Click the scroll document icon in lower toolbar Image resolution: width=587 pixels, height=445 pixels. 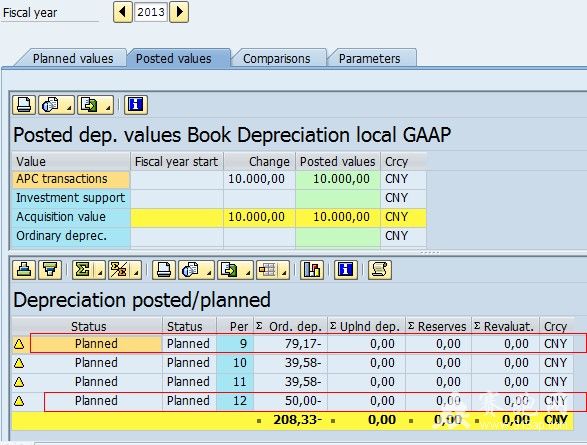click(x=380, y=270)
